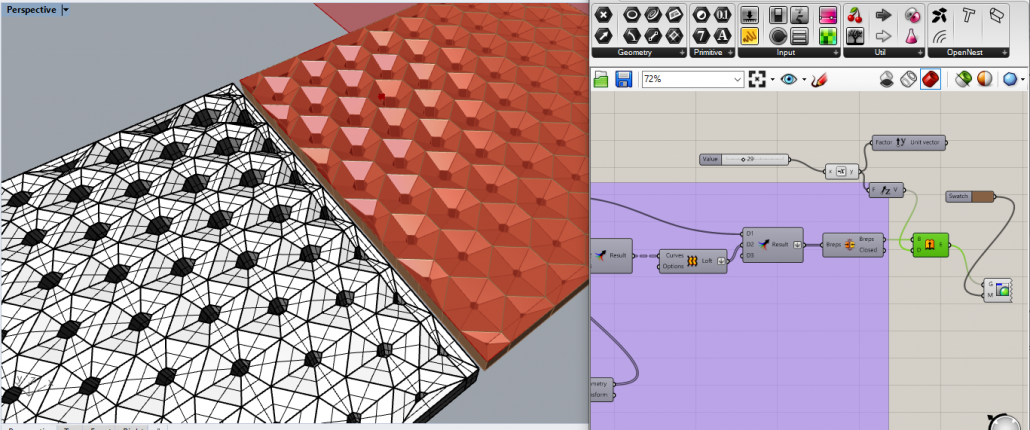Screen dimensions: 1030x430
Task: Select the Extrude component node on the canvas
Action: point(929,243)
